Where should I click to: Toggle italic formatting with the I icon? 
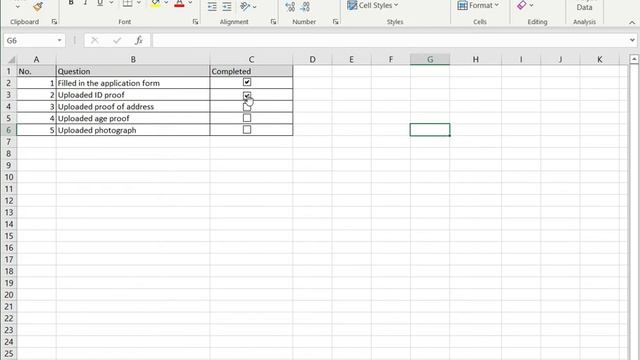click(85, 3)
